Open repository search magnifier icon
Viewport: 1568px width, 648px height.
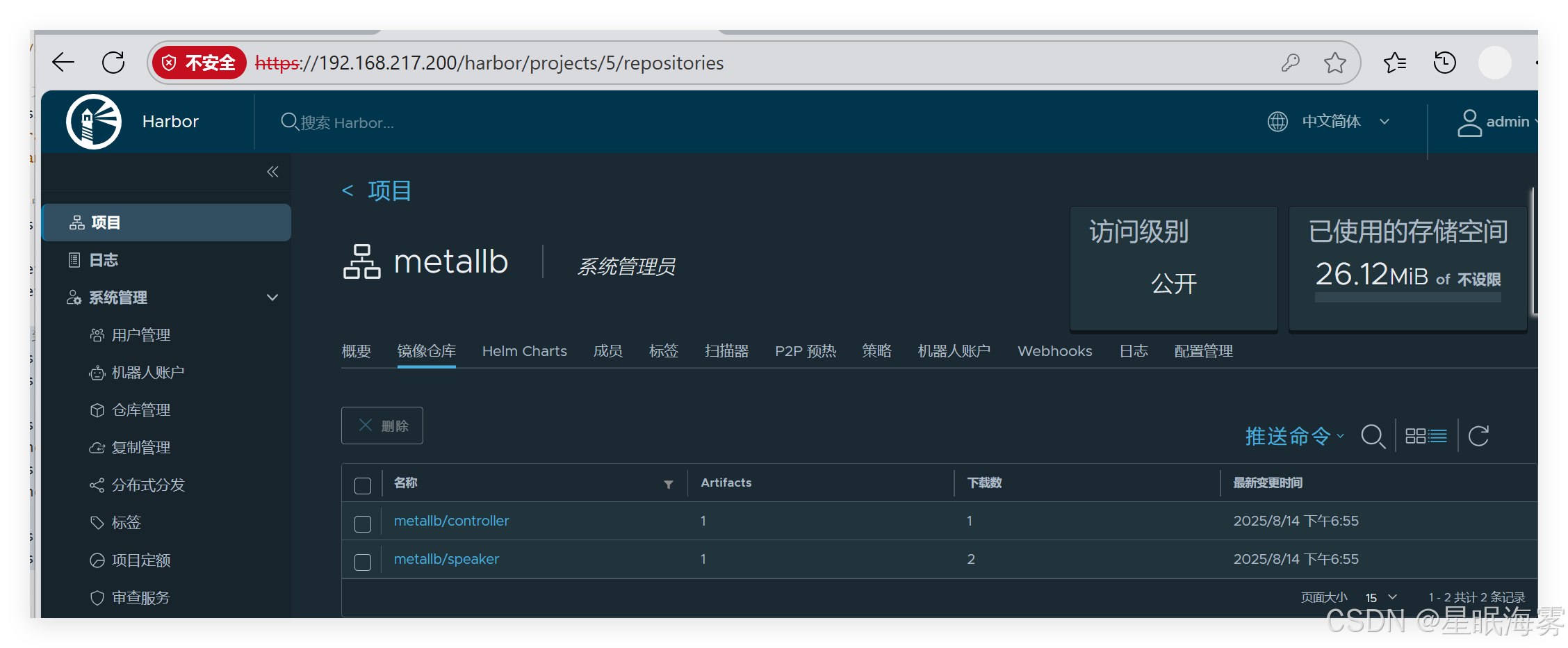1373,437
